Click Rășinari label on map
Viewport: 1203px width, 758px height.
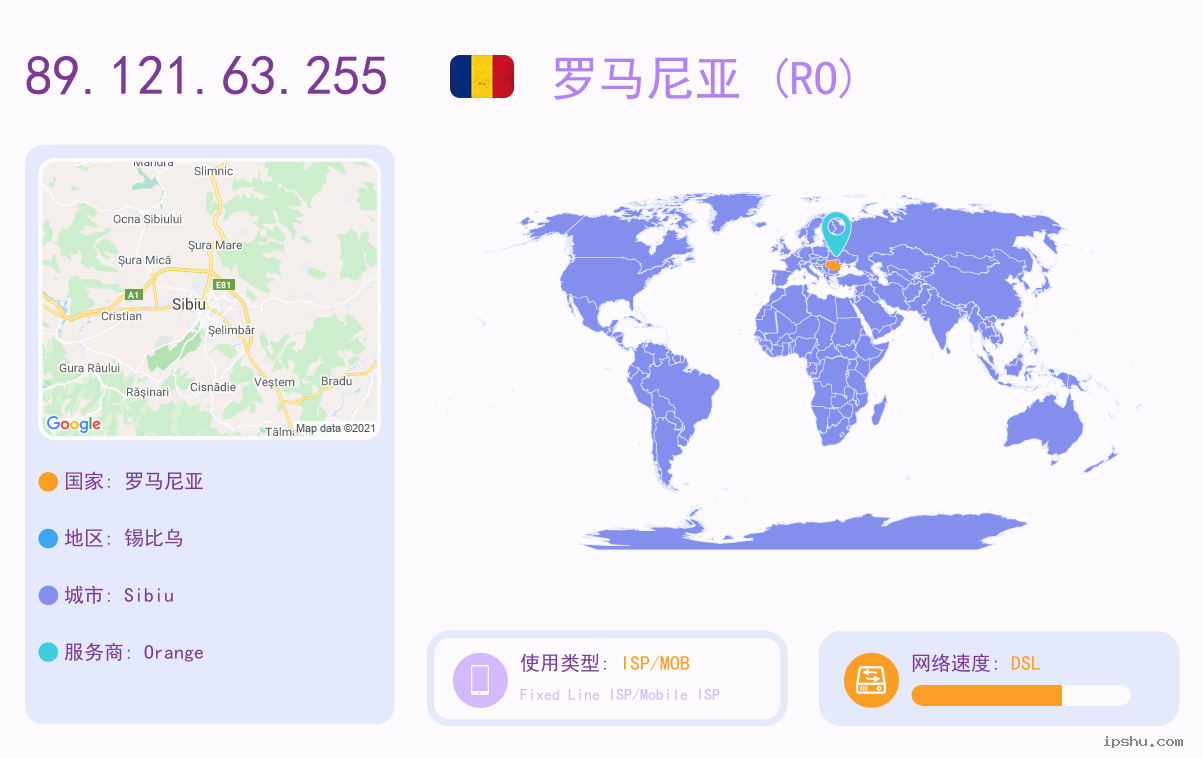click(147, 392)
